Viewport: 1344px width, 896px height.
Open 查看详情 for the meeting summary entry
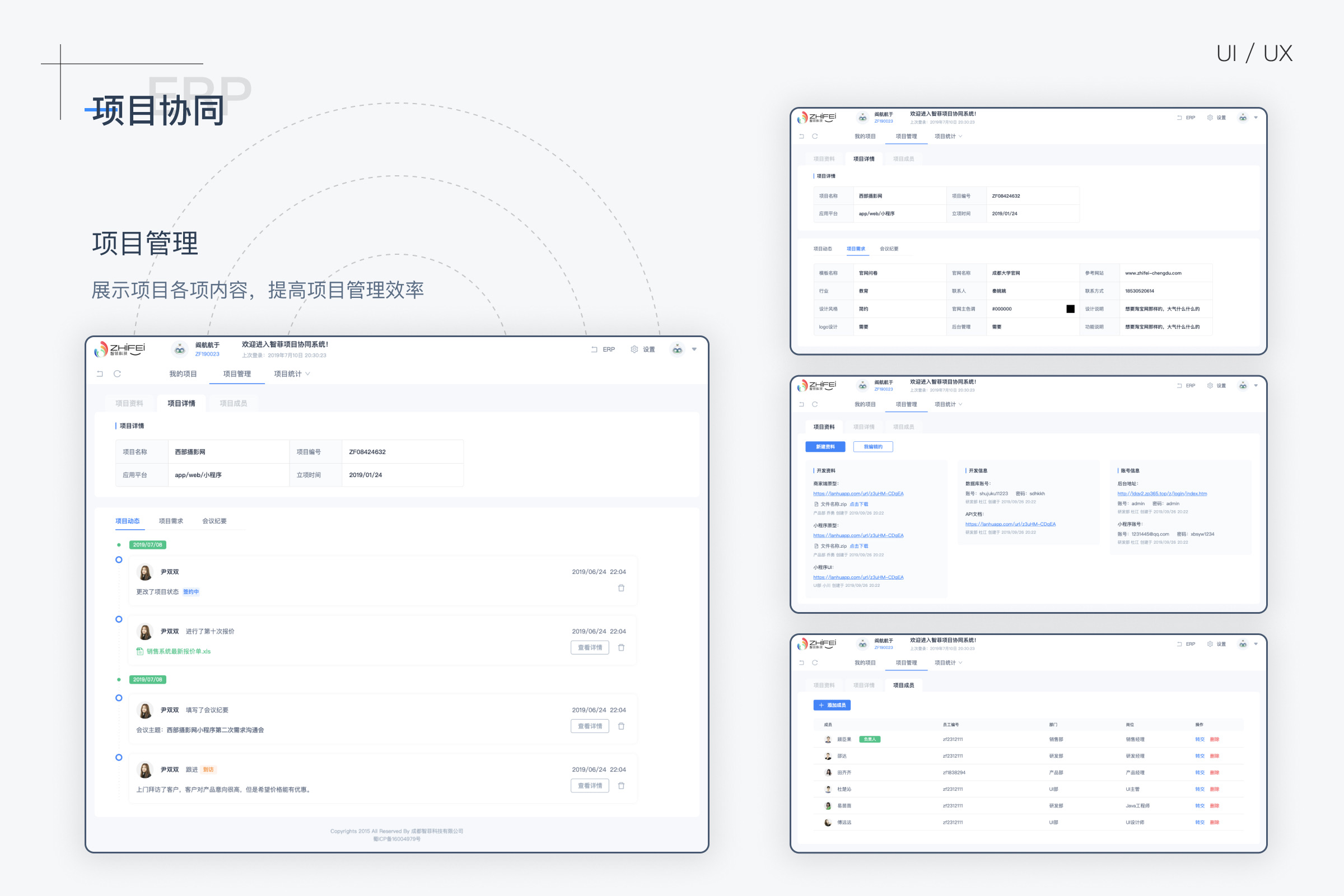[590, 726]
